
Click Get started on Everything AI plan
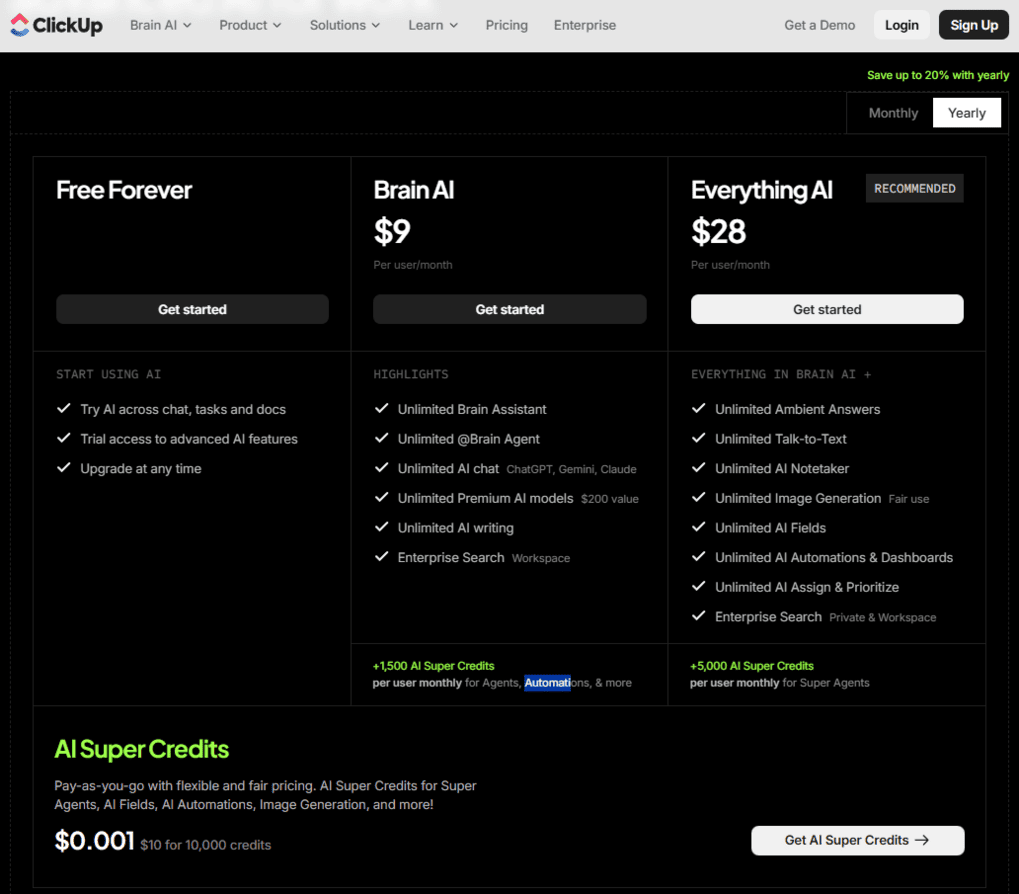coord(826,309)
